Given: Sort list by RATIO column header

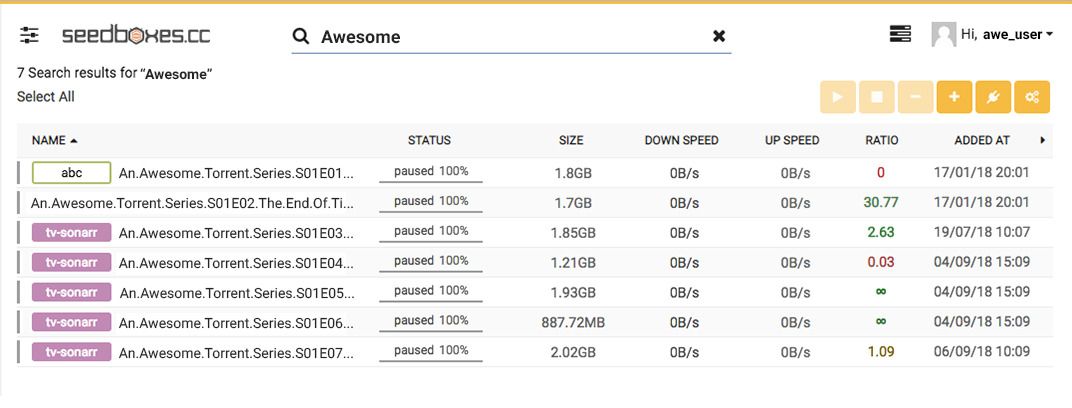Looking at the screenshot, I should point(882,140).
